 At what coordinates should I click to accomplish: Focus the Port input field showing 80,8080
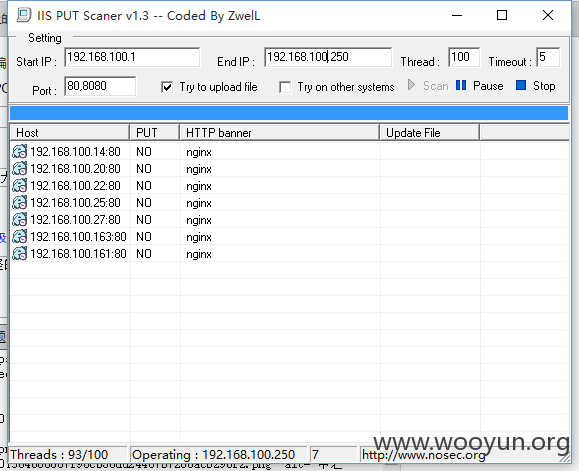[x=100, y=86]
